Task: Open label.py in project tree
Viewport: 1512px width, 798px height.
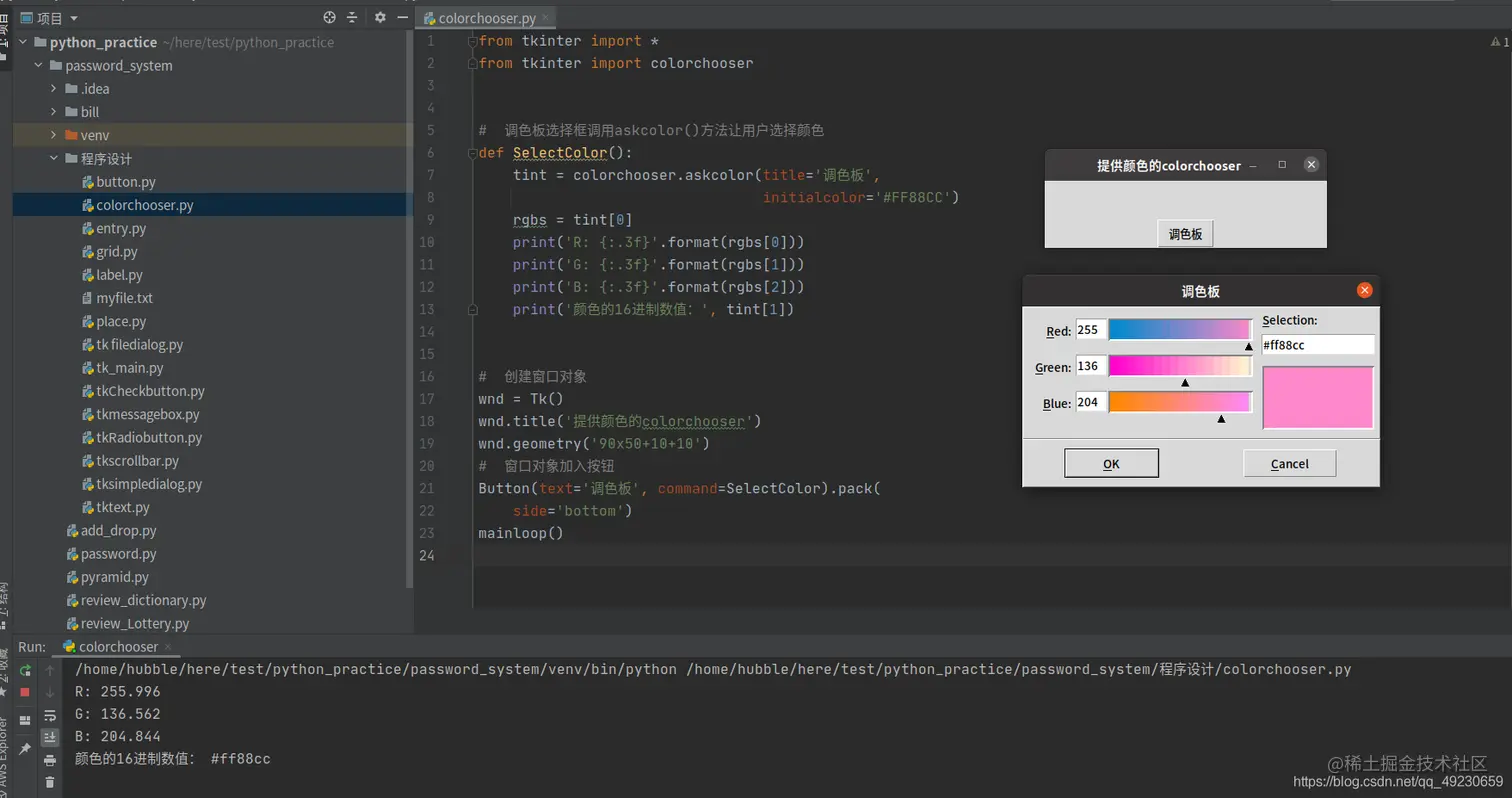Action: click(x=111, y=275)
